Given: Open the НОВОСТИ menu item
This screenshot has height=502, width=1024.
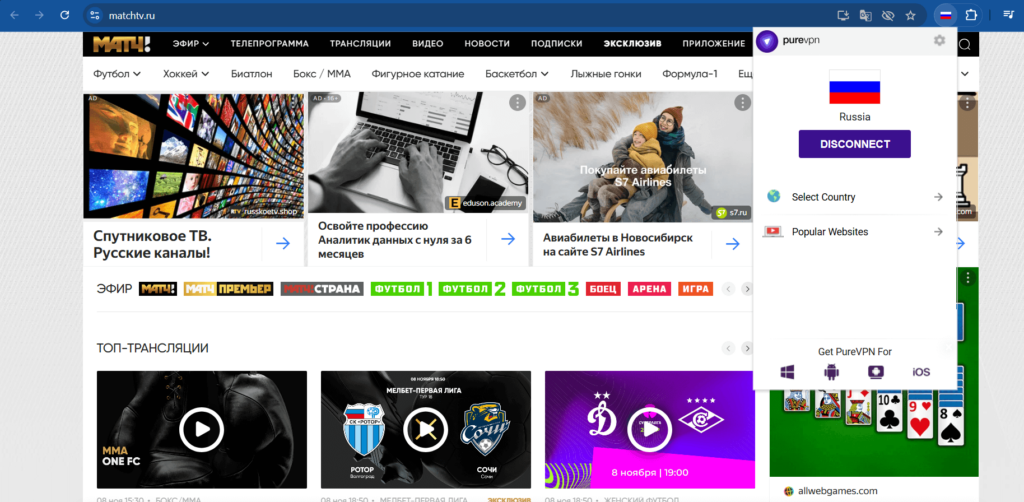Looking at the screenshot, I should (x=487, y=44).
